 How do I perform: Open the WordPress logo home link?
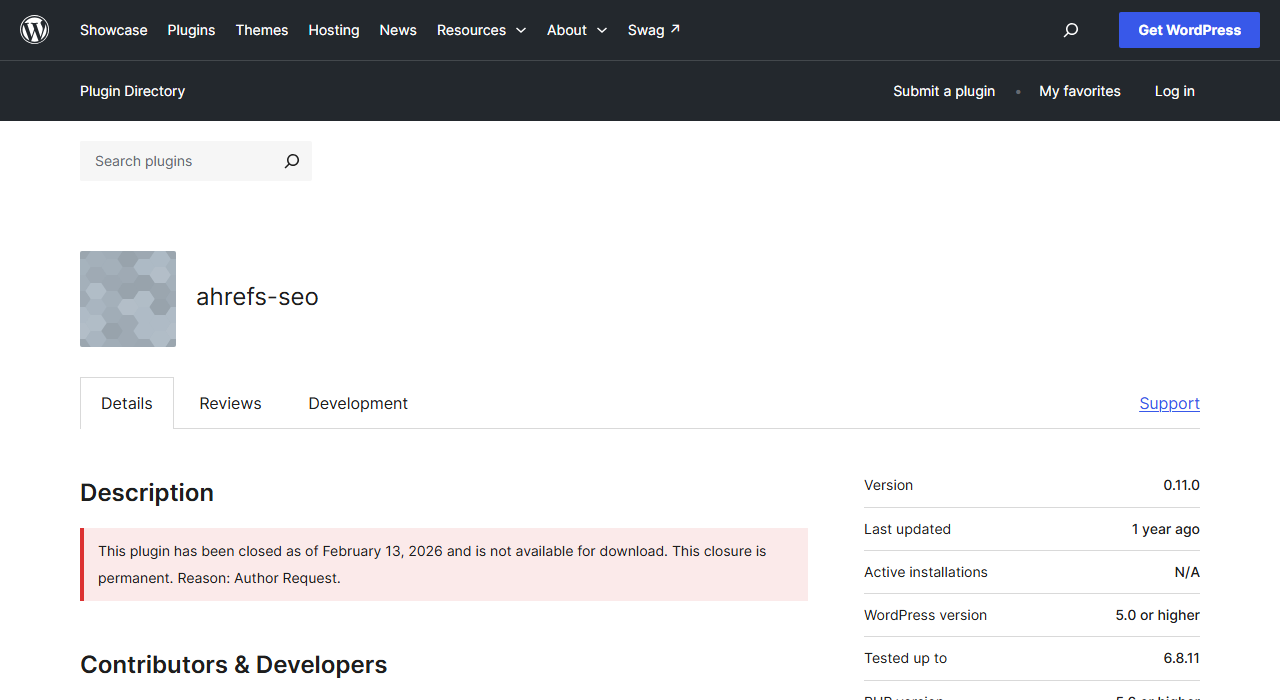click(x=35, y=30)
